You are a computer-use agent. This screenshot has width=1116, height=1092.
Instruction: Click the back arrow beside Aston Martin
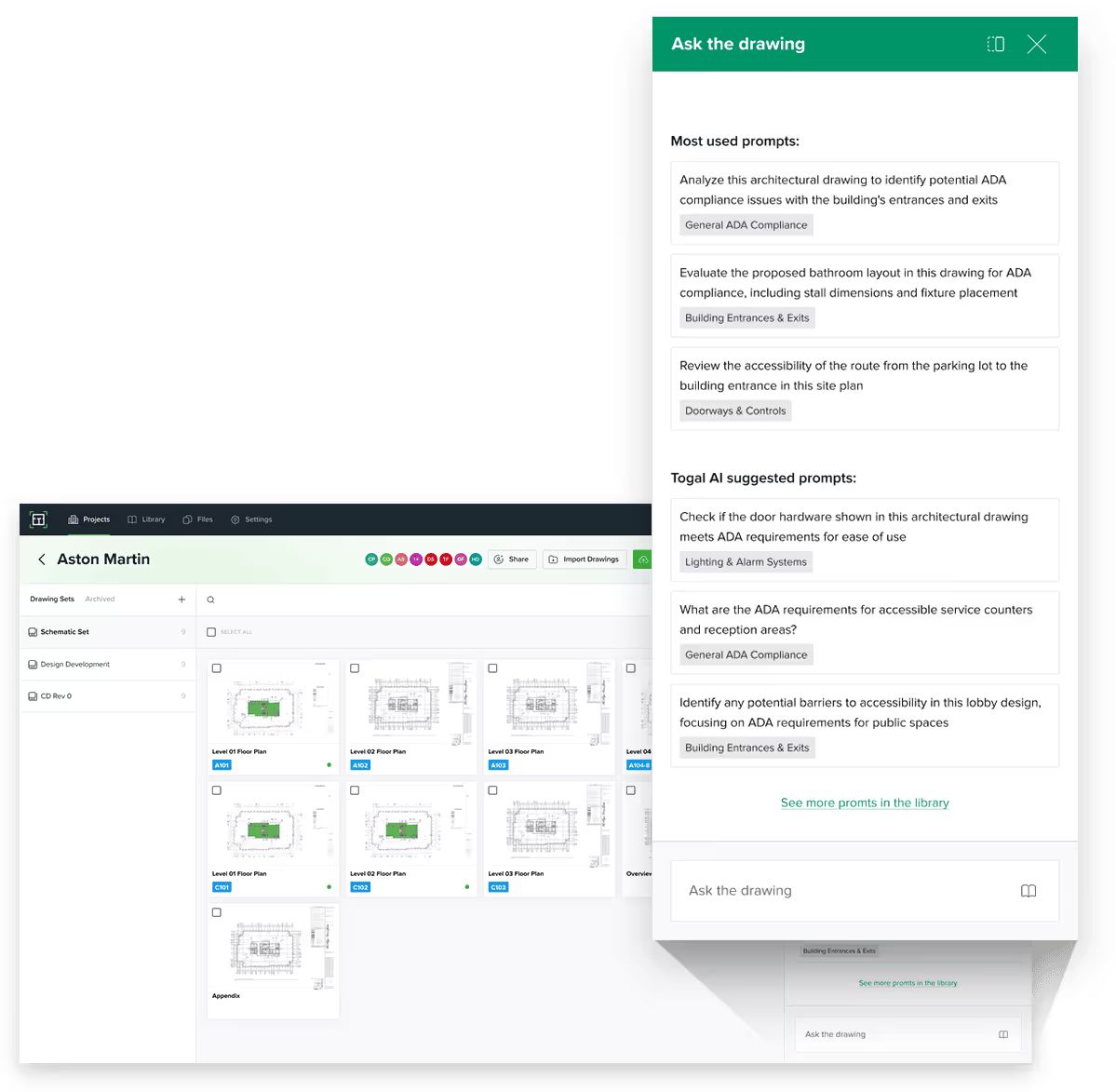tap(42, 559)
